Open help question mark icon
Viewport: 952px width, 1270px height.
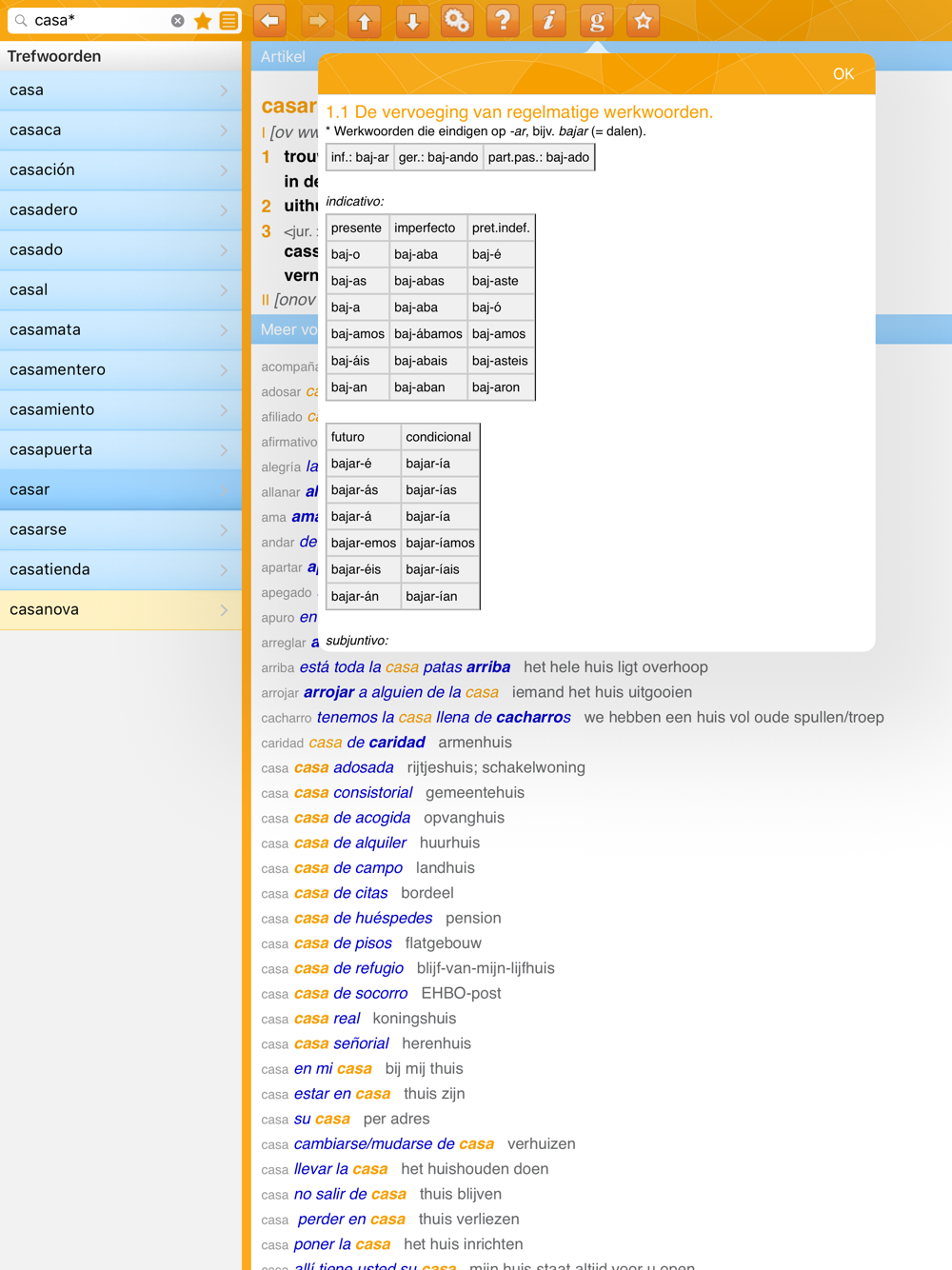503,20
